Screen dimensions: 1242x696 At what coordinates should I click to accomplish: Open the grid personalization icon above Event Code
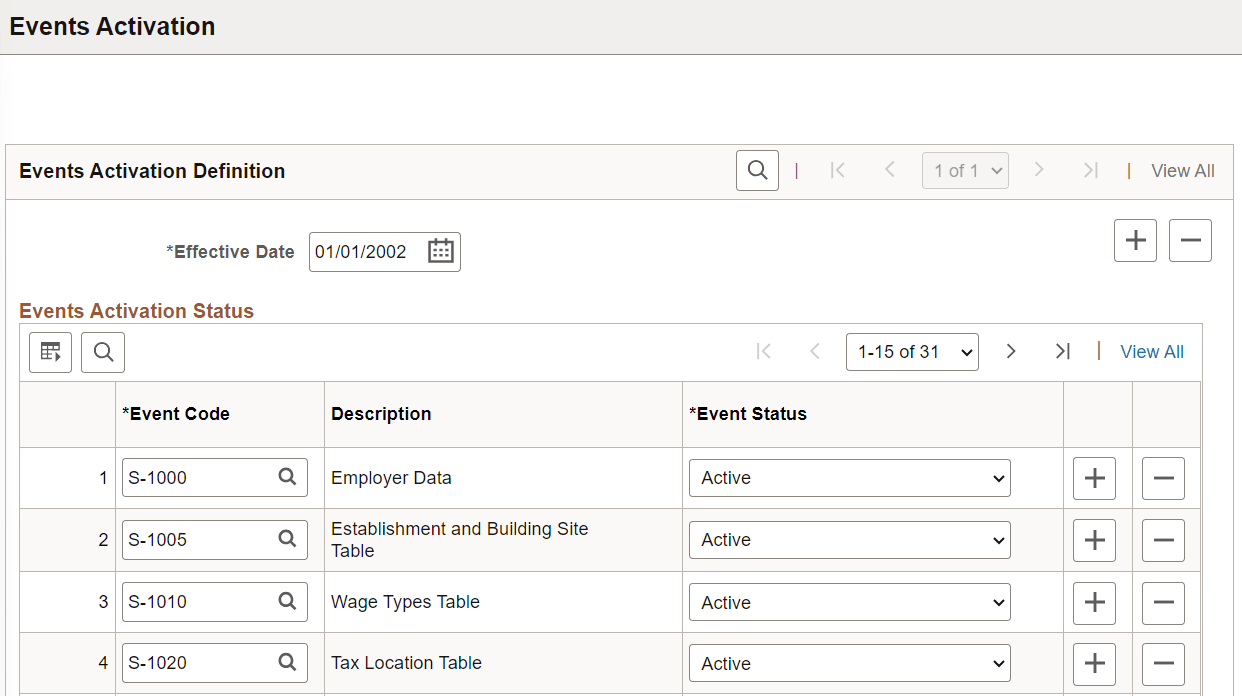(x=50, y=352)
